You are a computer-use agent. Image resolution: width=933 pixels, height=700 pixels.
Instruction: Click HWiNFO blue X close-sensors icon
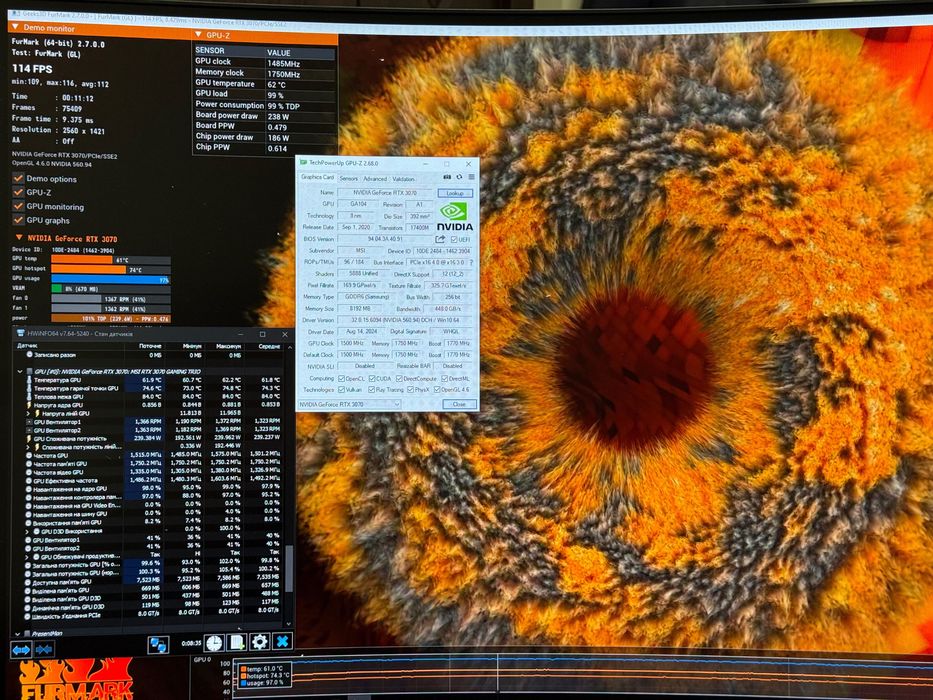coord(283,641)
